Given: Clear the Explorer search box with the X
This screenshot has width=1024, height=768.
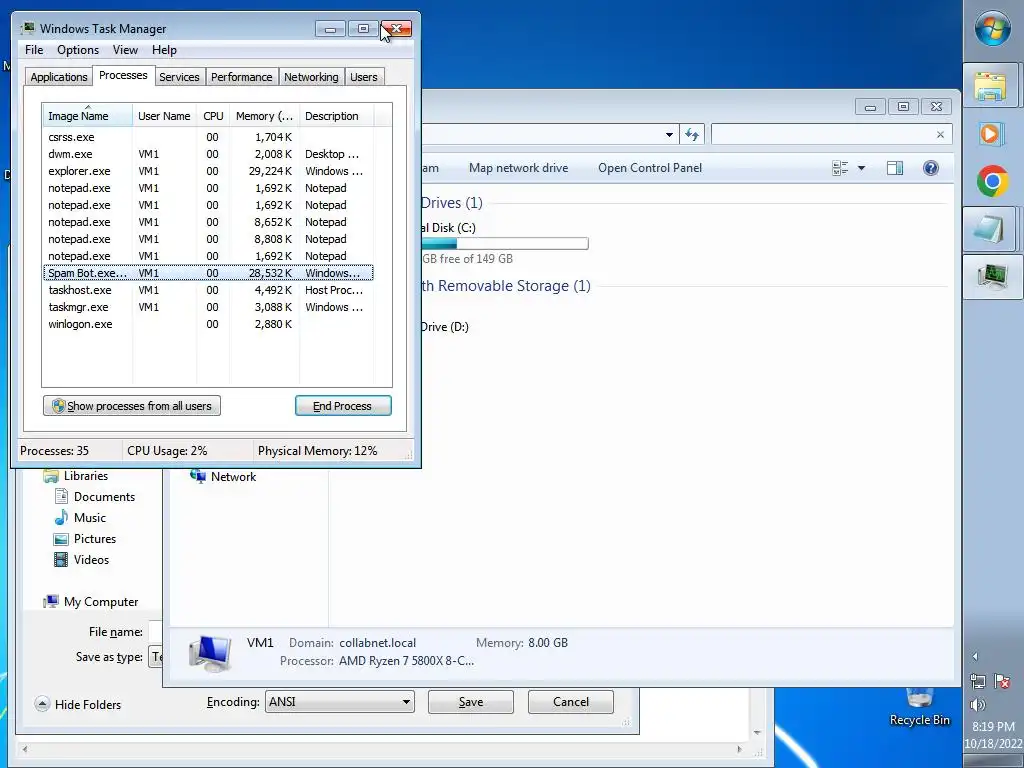Looking at the screenshot, I should click(940, 135).
